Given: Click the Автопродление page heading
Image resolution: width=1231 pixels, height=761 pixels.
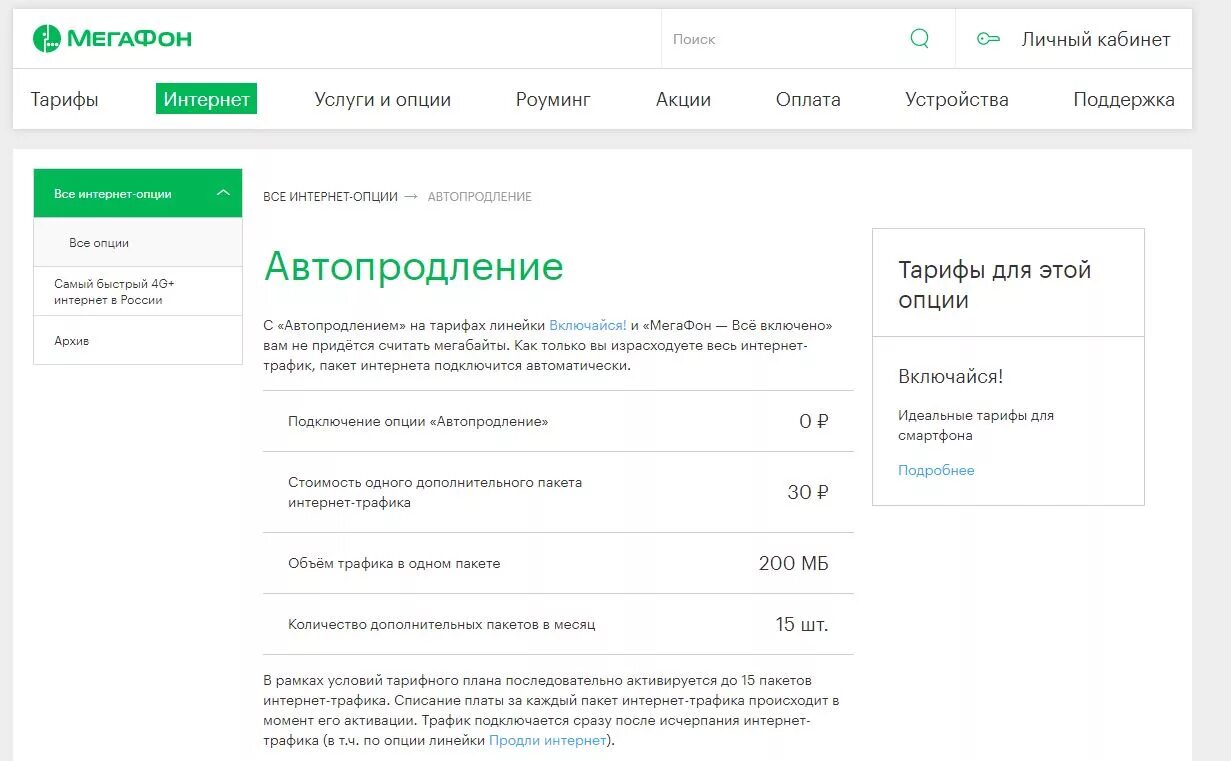Looking at the screenshot, I should coord(414,267).
